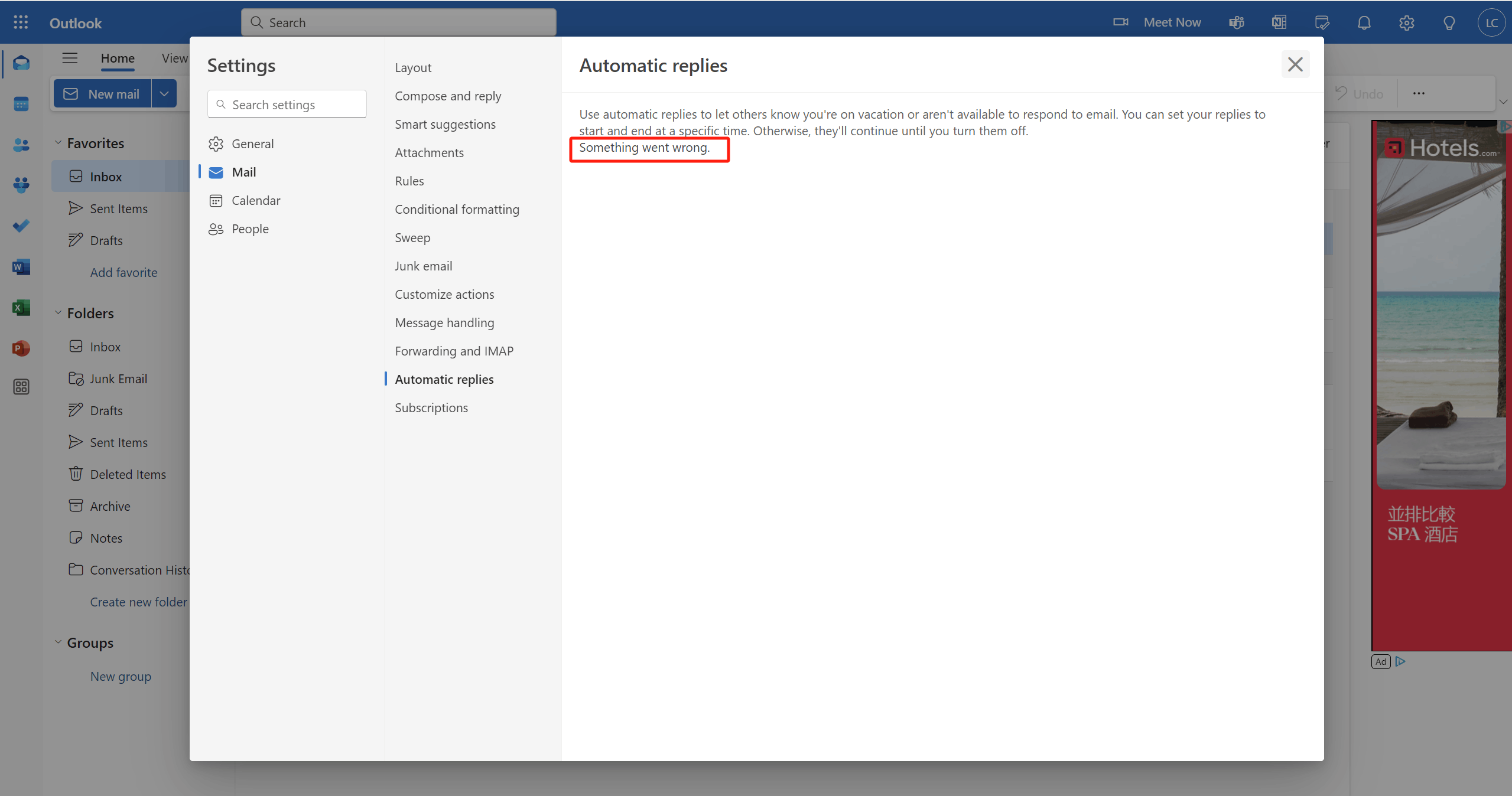The width and height of the screenshot is (1512, 796).
Task: Select Calendar in Settings categories
Action: pos(256,201)
